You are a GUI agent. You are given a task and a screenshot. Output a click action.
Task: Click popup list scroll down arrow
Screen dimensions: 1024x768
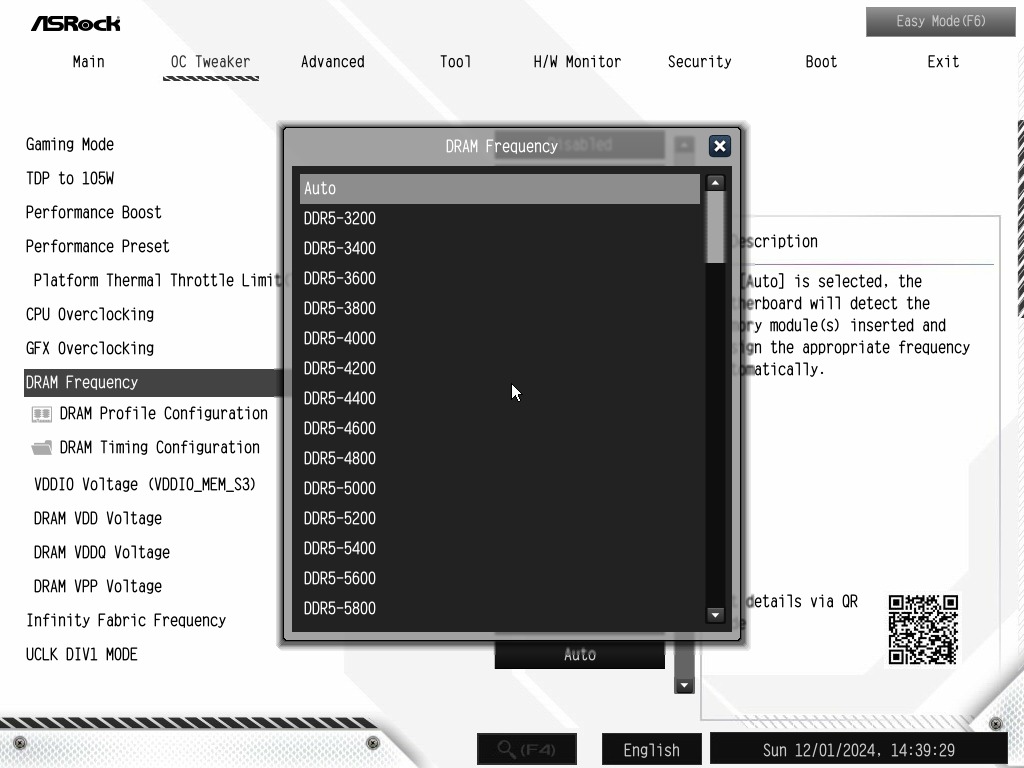(x=715, y=615)
